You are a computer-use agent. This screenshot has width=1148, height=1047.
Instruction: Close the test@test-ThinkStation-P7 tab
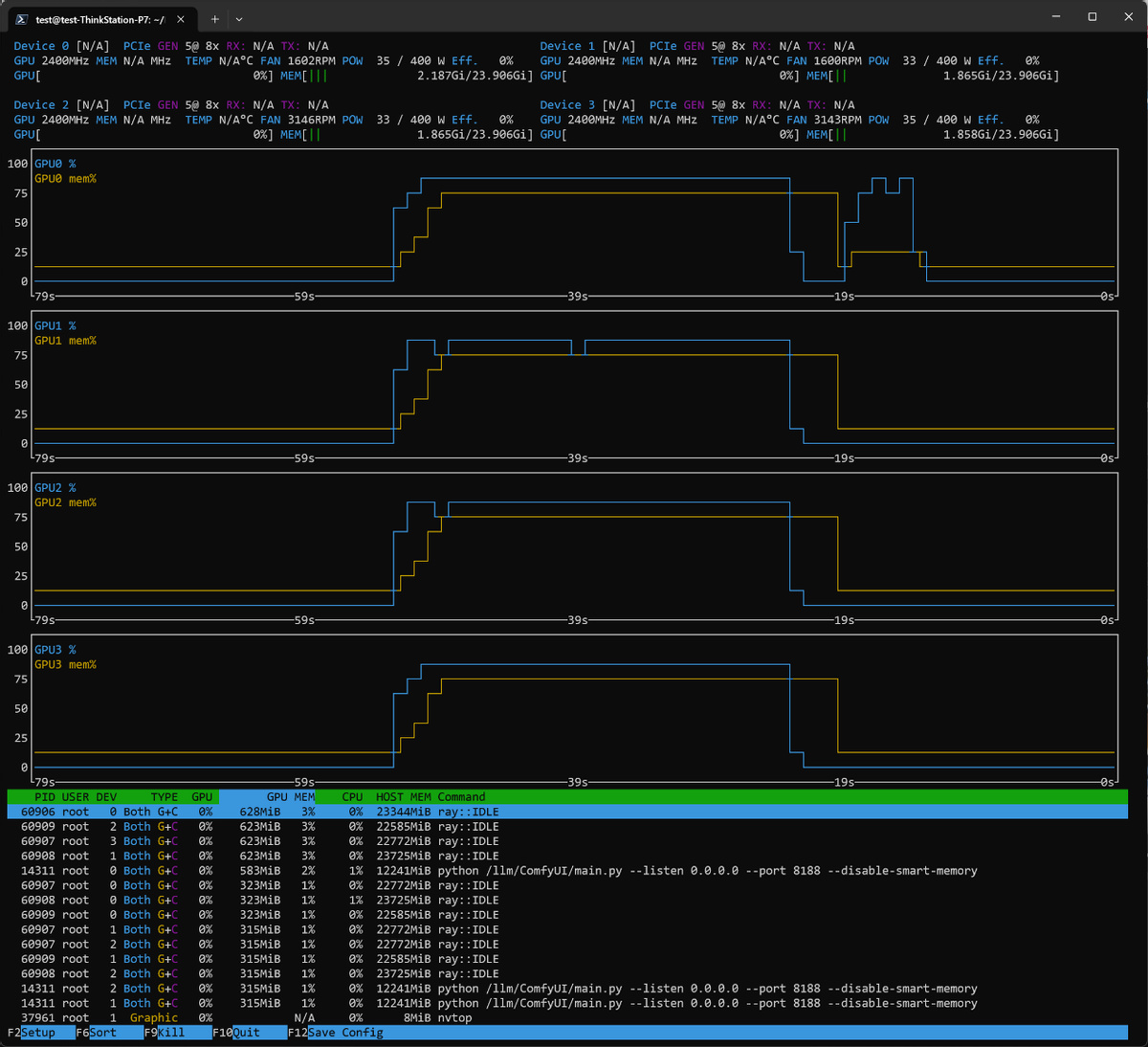[x=181, y=19]
